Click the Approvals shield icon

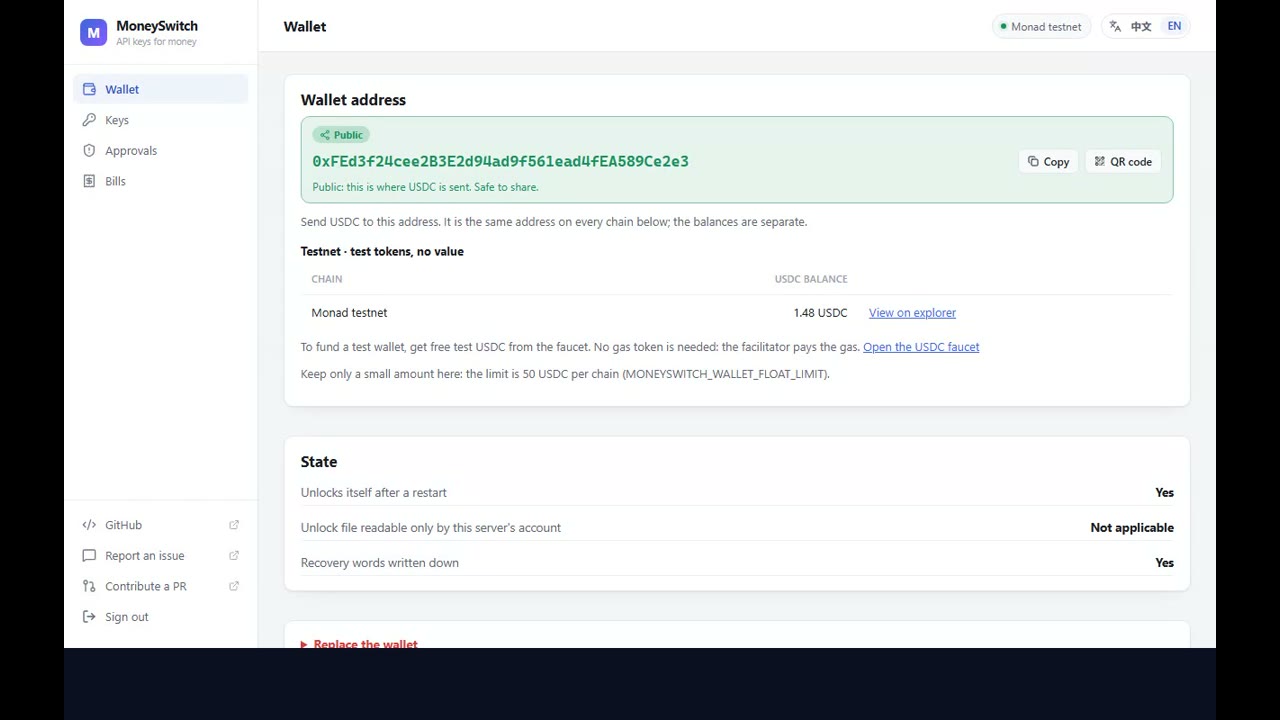[x=89, y=151]
